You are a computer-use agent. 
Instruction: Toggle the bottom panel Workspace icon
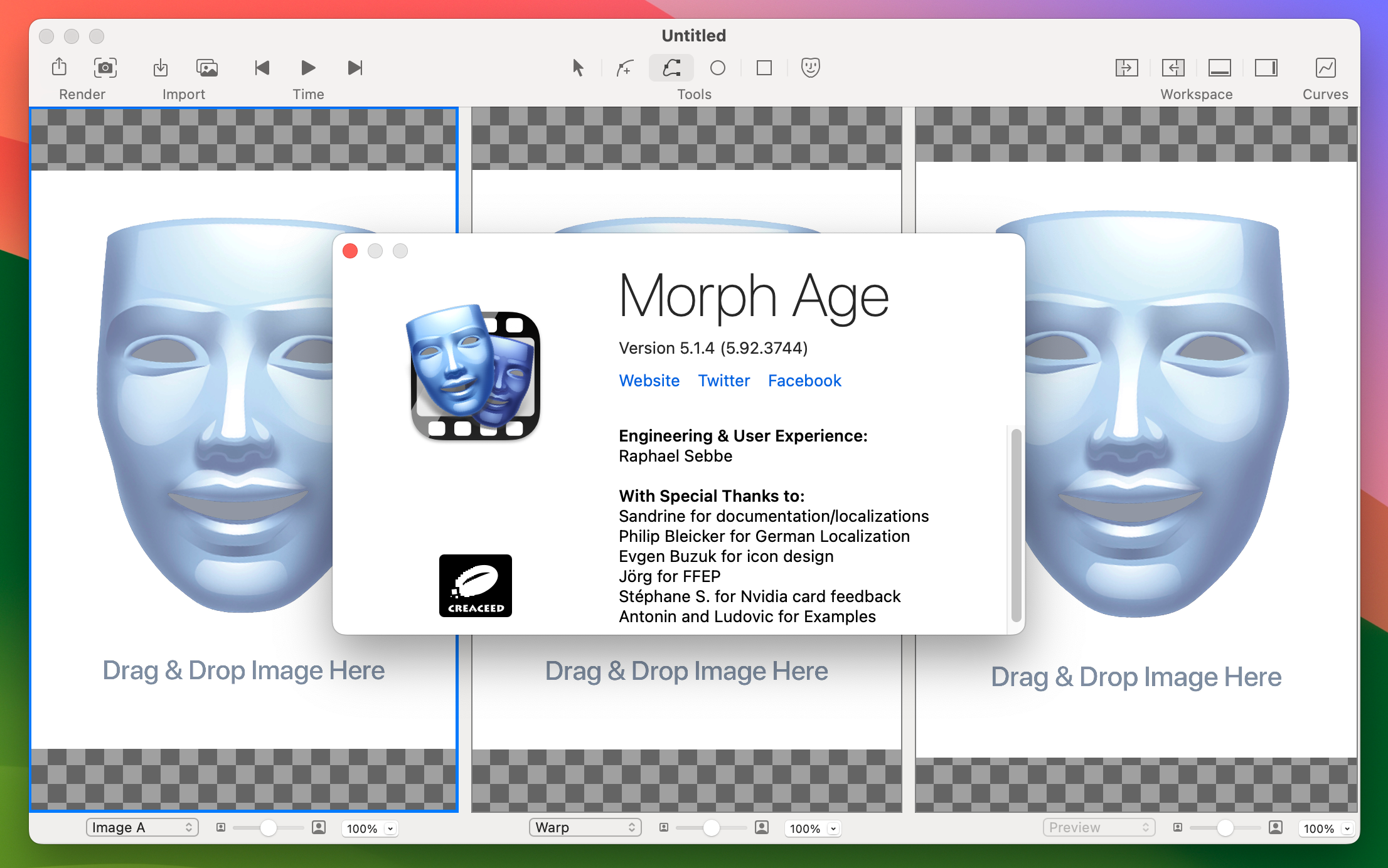1220,67
